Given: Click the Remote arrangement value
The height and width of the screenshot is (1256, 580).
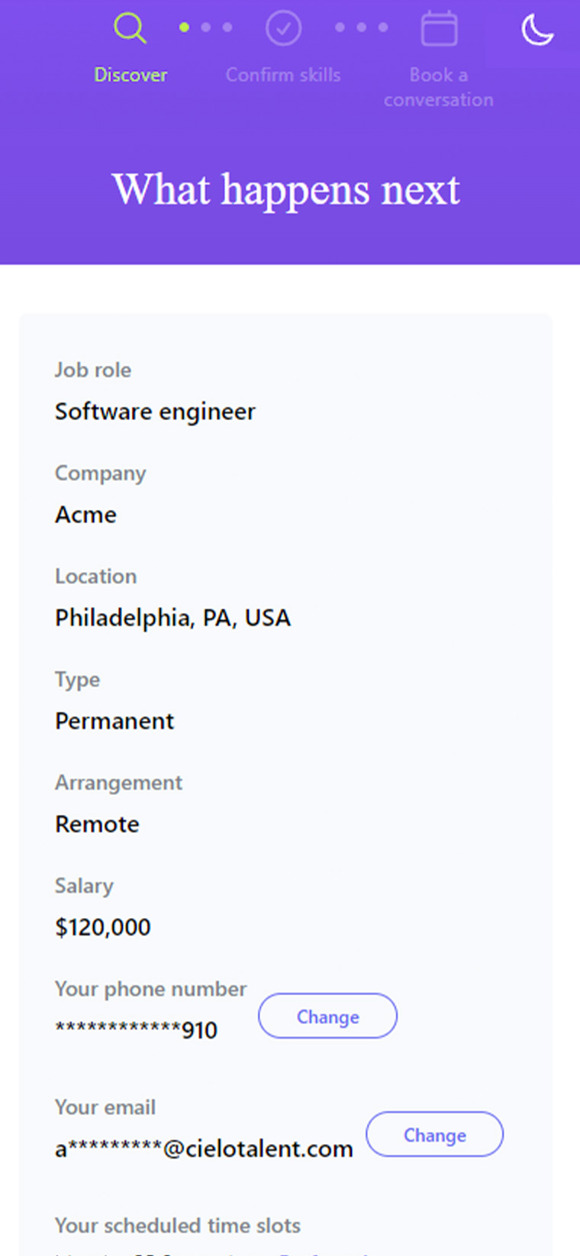Looking at the screenshot, I should 97,824.
